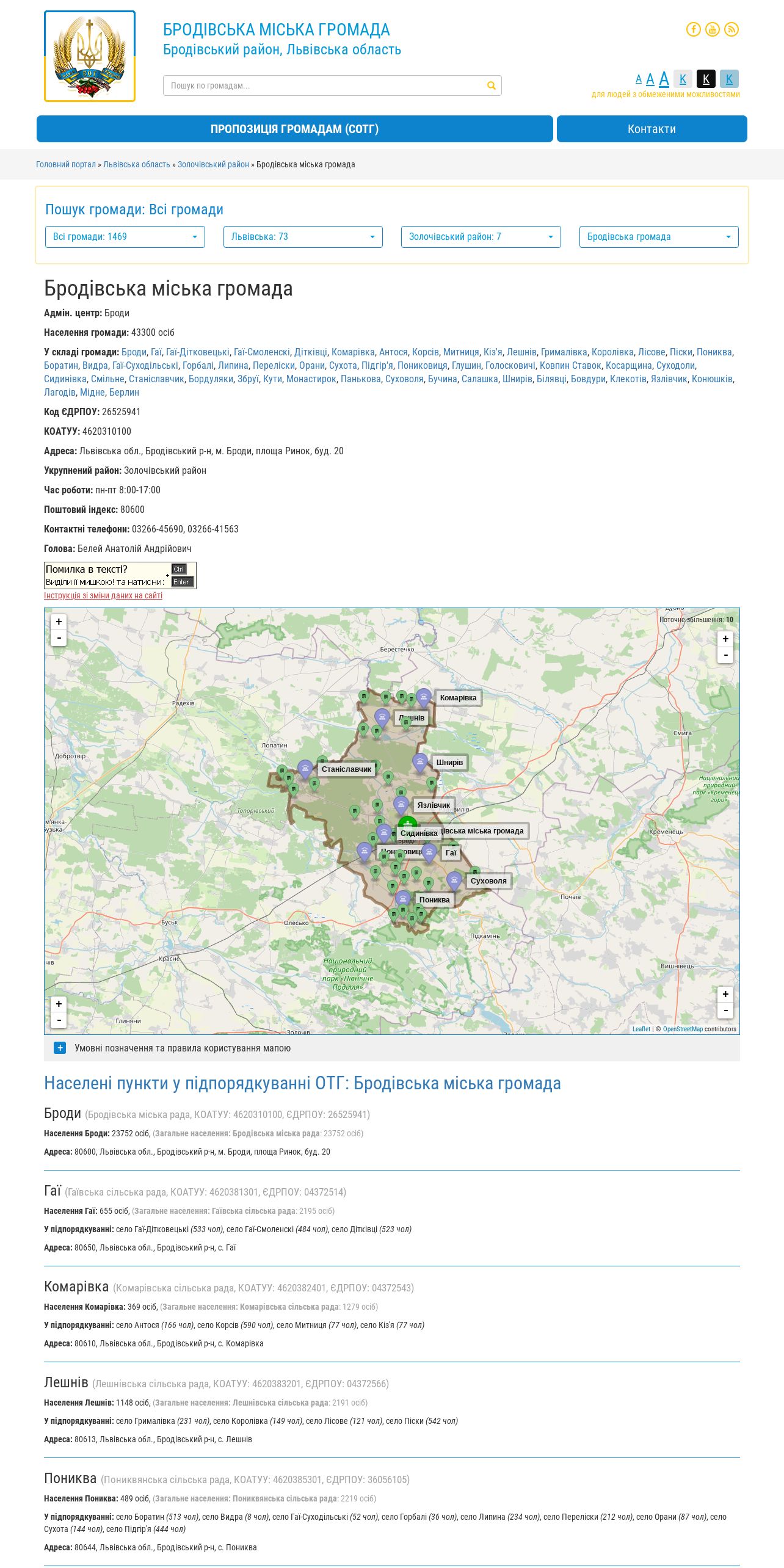
Task: Open the Контакти menu item
Action: click(x=652, y=129)
